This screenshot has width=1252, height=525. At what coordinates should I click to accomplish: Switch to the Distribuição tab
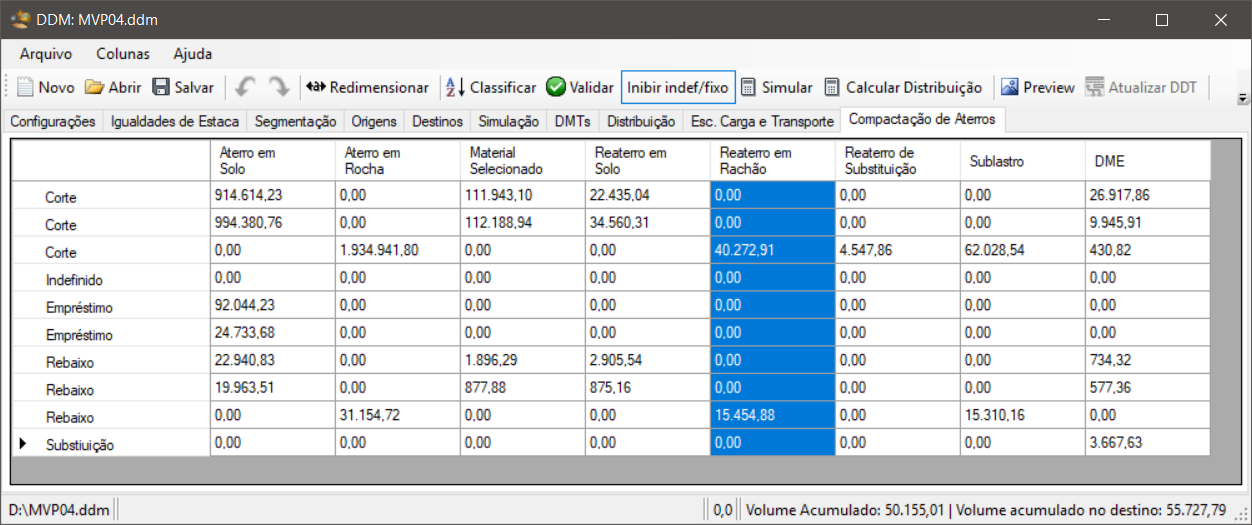pos(641,121)
